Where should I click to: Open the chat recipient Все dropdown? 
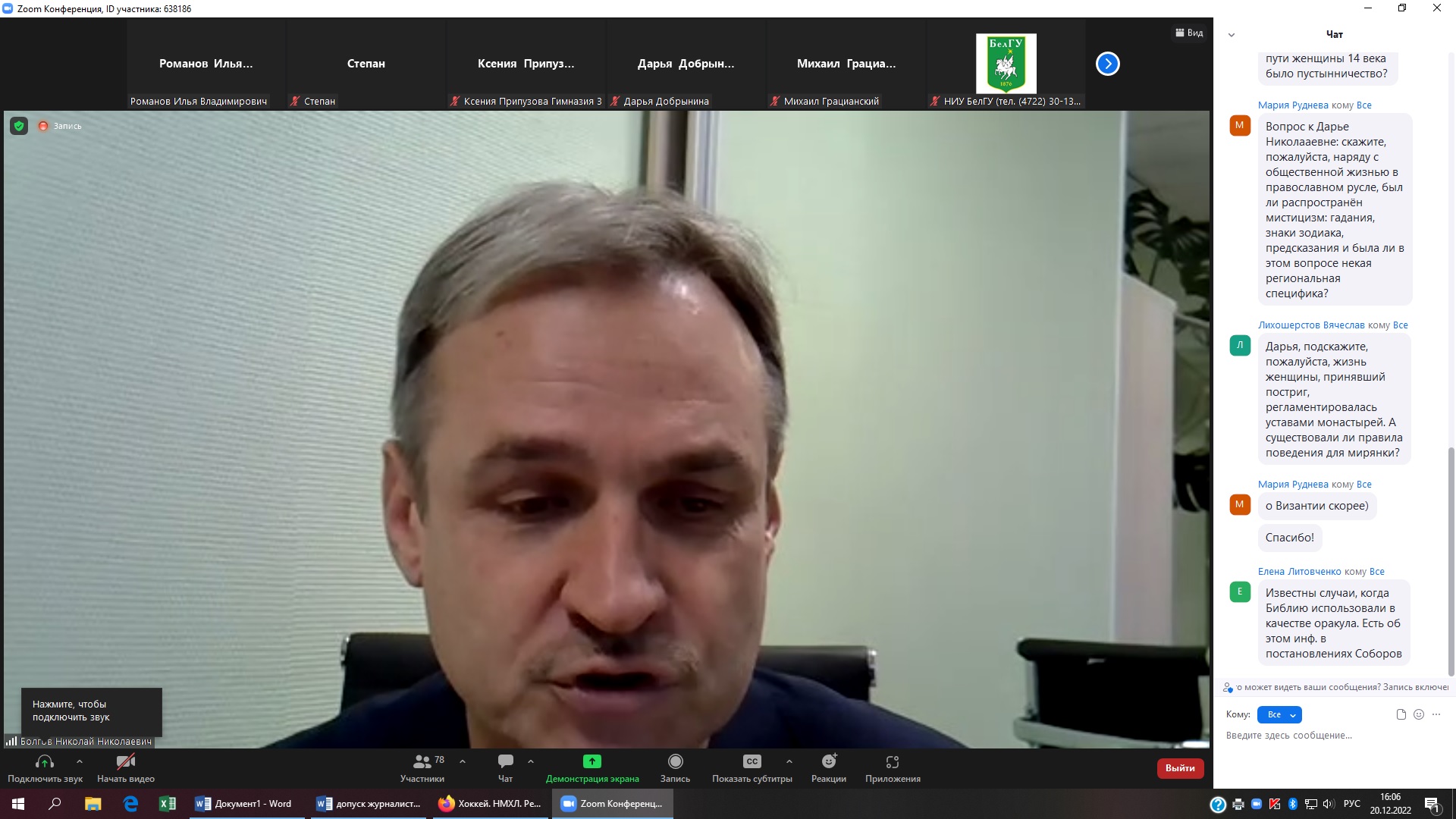(x=1279, y=714)
